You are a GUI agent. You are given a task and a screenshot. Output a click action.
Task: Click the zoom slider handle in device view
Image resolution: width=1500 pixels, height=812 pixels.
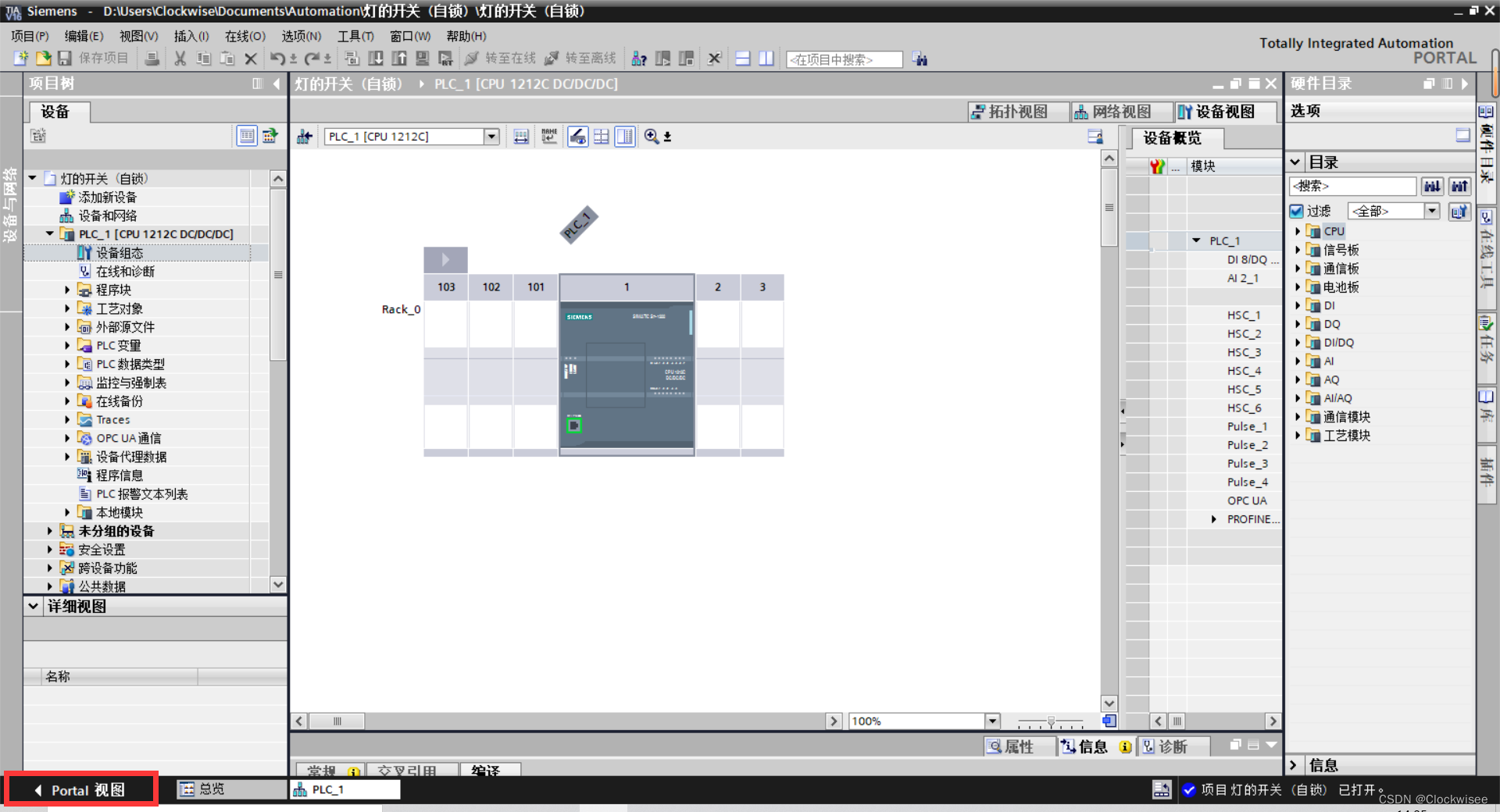1051,721
